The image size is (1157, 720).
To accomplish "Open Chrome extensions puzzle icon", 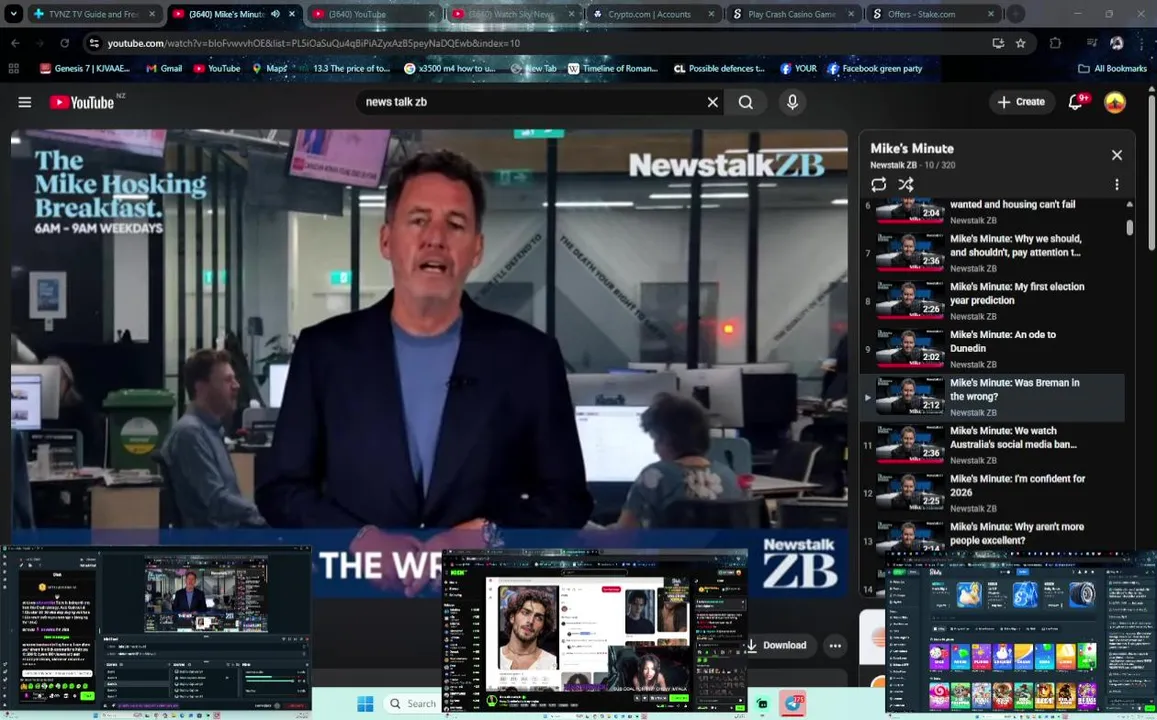I will point(1055,43).
